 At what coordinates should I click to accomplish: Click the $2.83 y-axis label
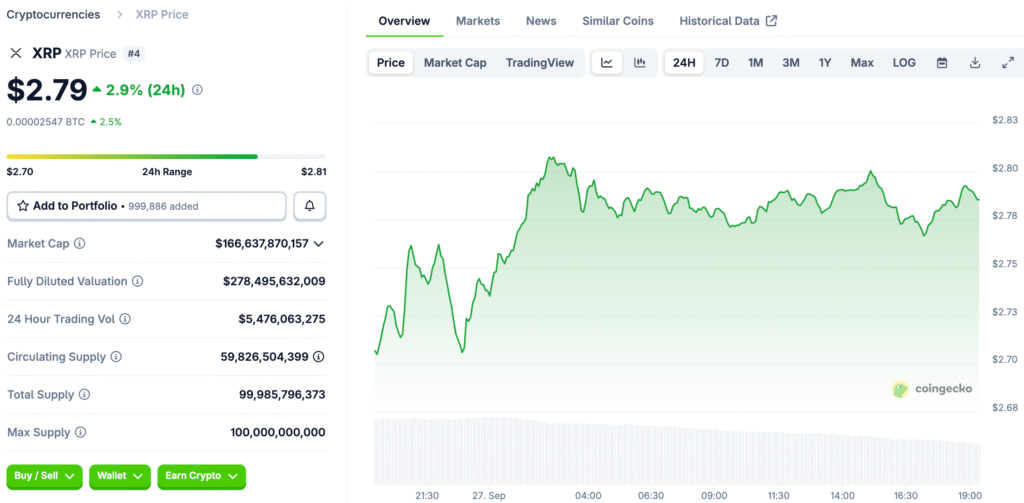tap(1004, 120)
